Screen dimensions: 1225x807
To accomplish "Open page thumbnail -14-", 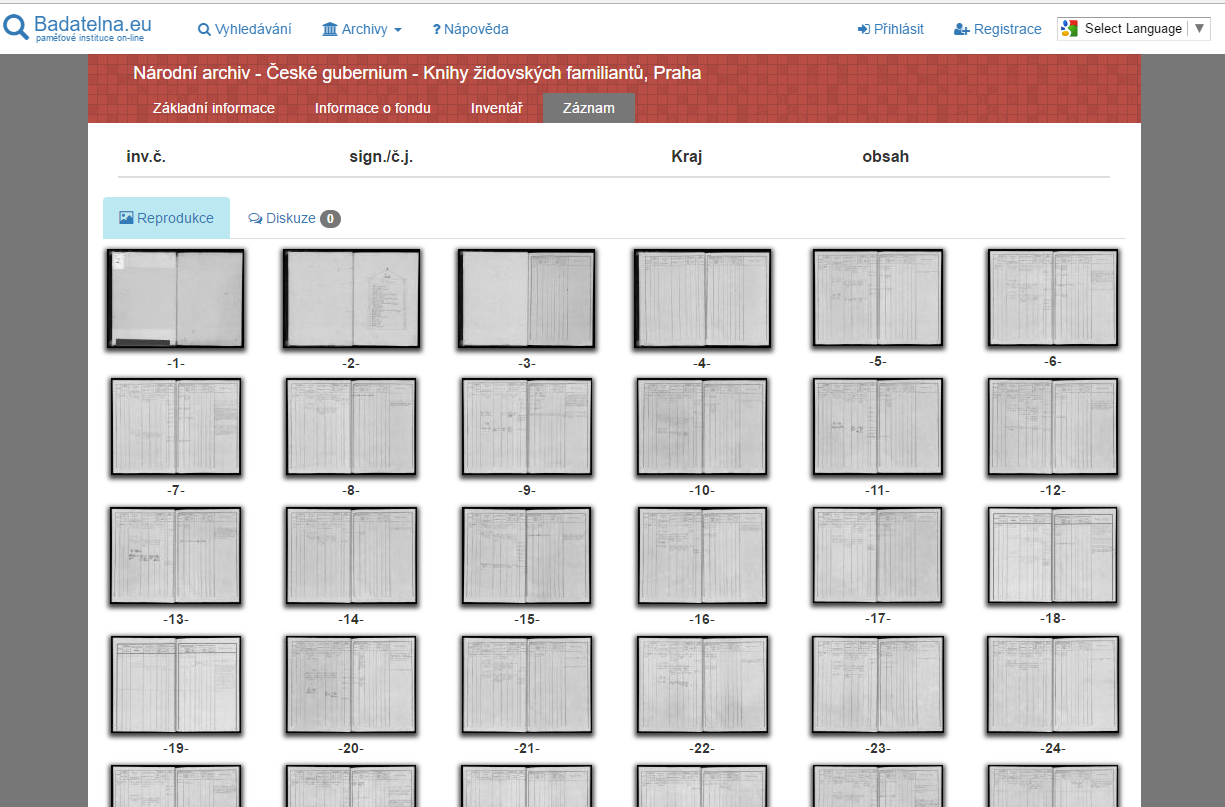I will click(351, 556).
